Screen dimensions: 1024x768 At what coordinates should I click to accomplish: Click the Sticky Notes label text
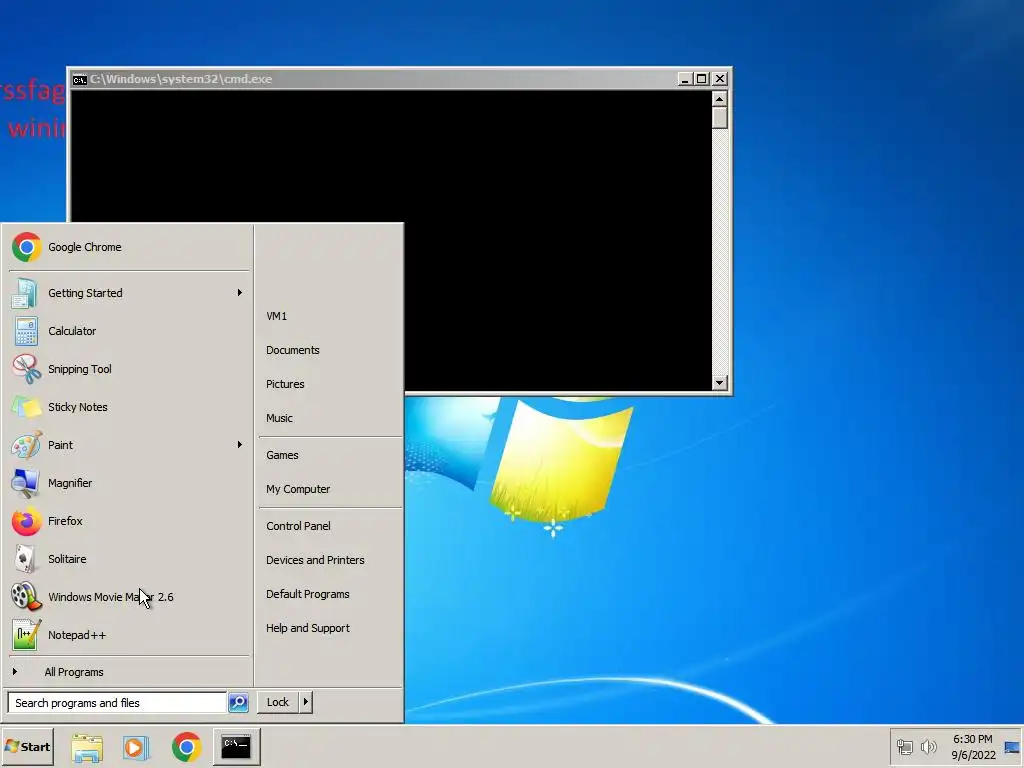[x=78, y=407]
